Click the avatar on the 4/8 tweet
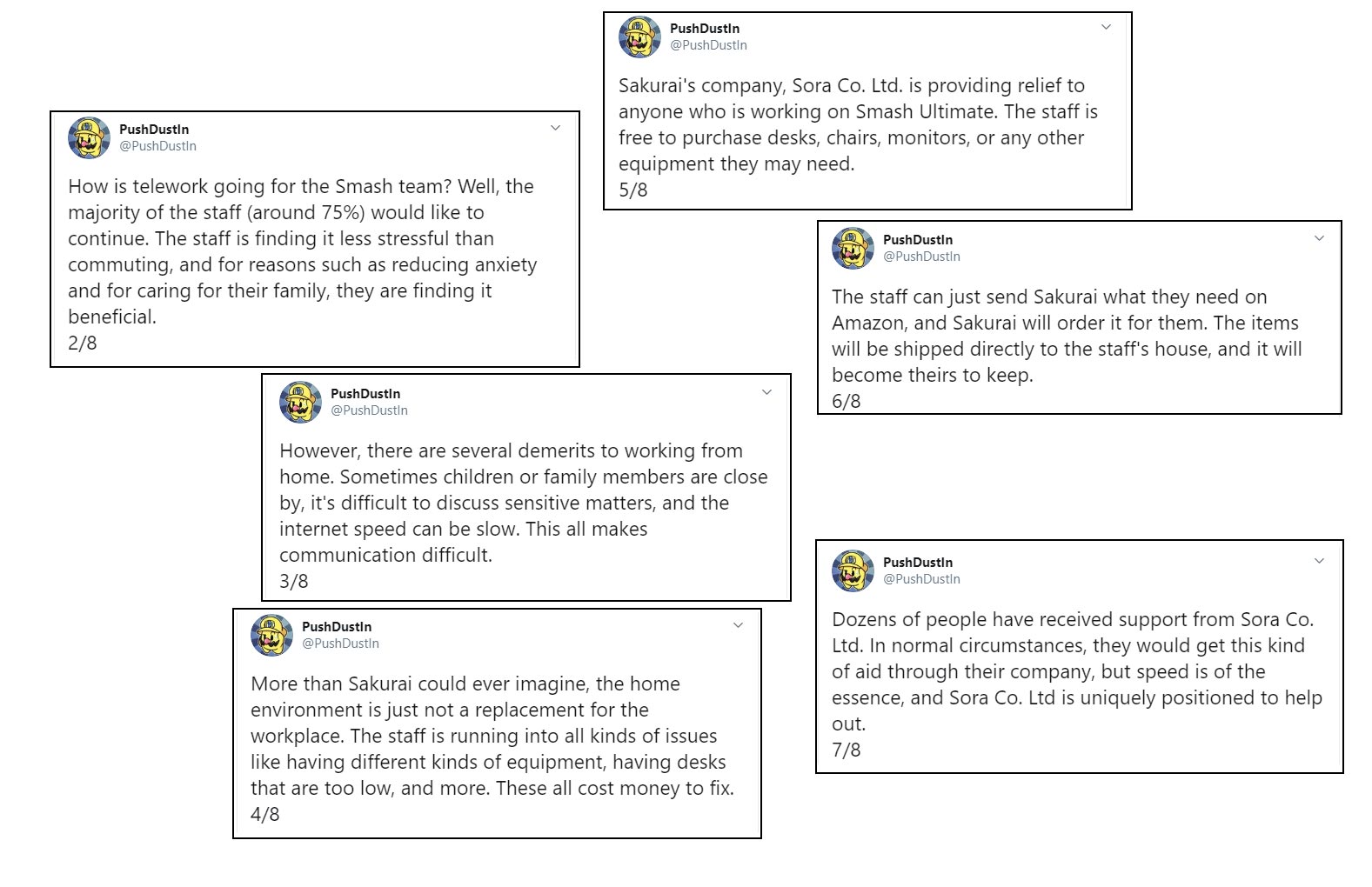The image size is (1372, 887). coord(271,635)
